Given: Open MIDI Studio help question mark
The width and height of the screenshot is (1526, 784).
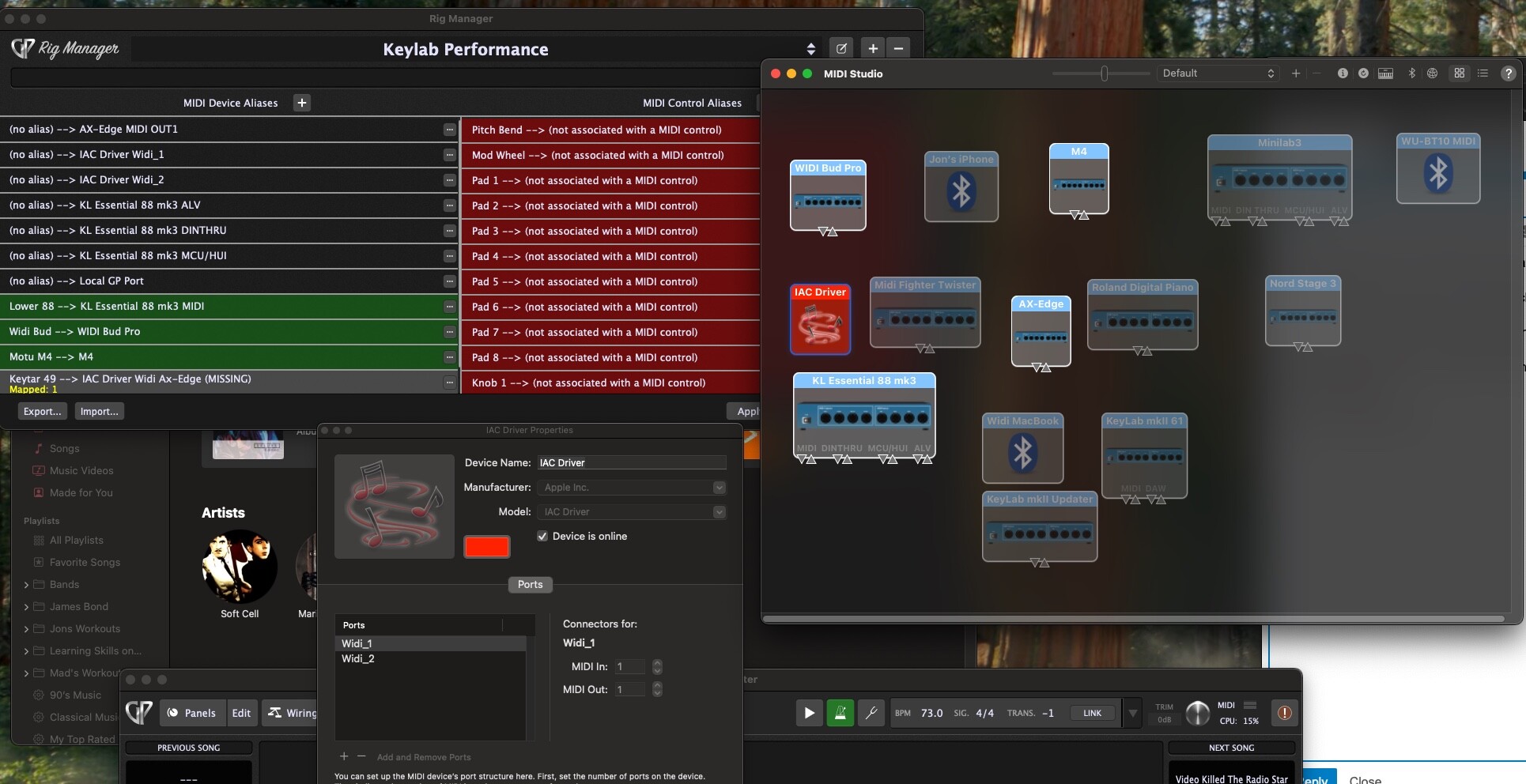Looking at the screenshot, I should pyautogui.click(x=1509, y=73).
